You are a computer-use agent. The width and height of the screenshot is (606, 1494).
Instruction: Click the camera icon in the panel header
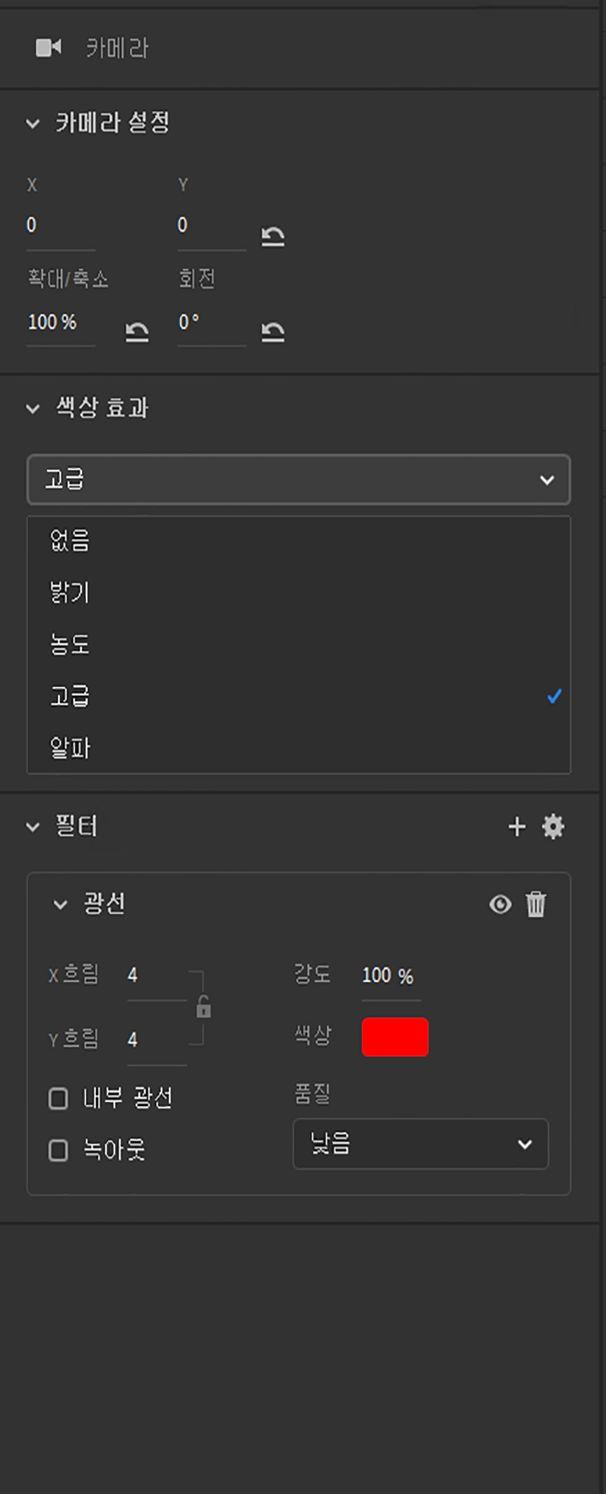coord(51,47)
